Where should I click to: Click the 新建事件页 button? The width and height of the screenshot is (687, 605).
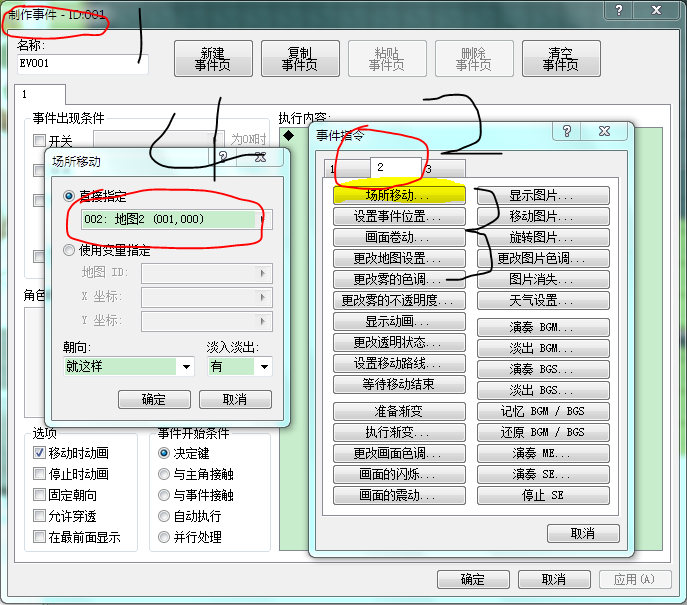213,59
